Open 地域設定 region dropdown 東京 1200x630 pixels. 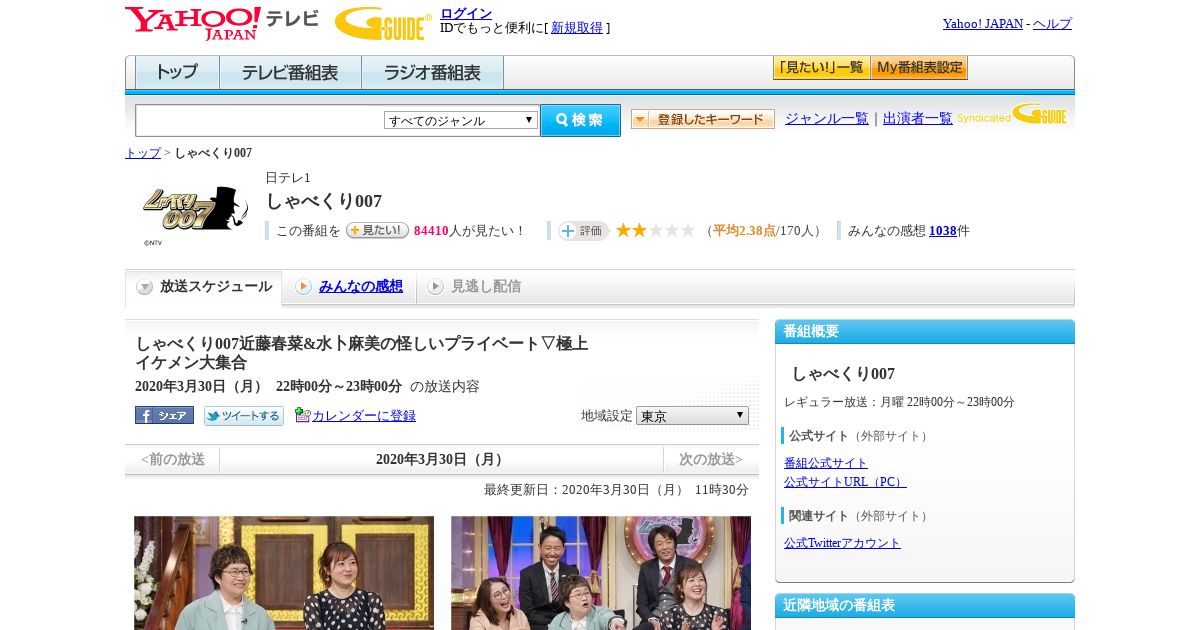pyautogui.click(x=692, y=415)
